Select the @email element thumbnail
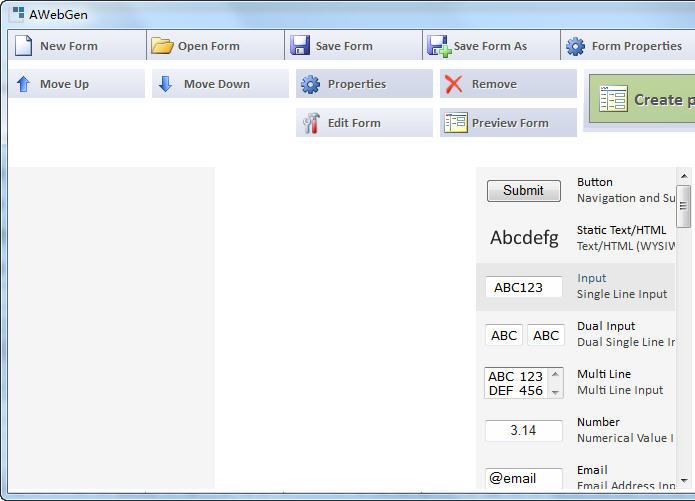 pos(523,478)
